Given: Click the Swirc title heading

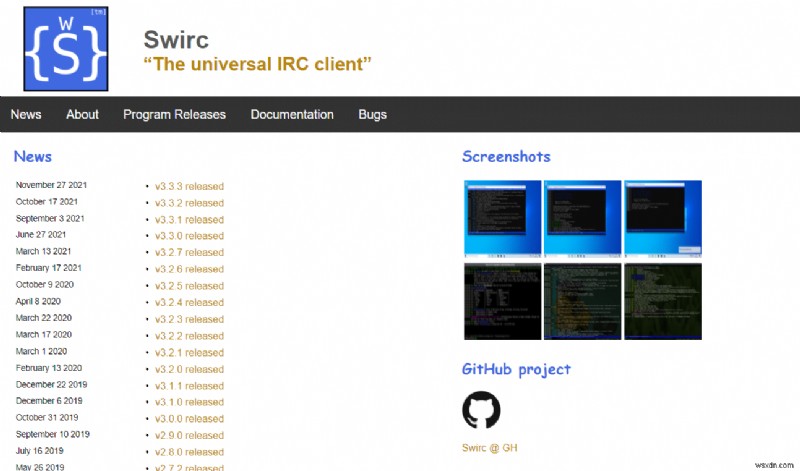Looking at the screenshot, I should pyautogui.click(x=176, y=39).
